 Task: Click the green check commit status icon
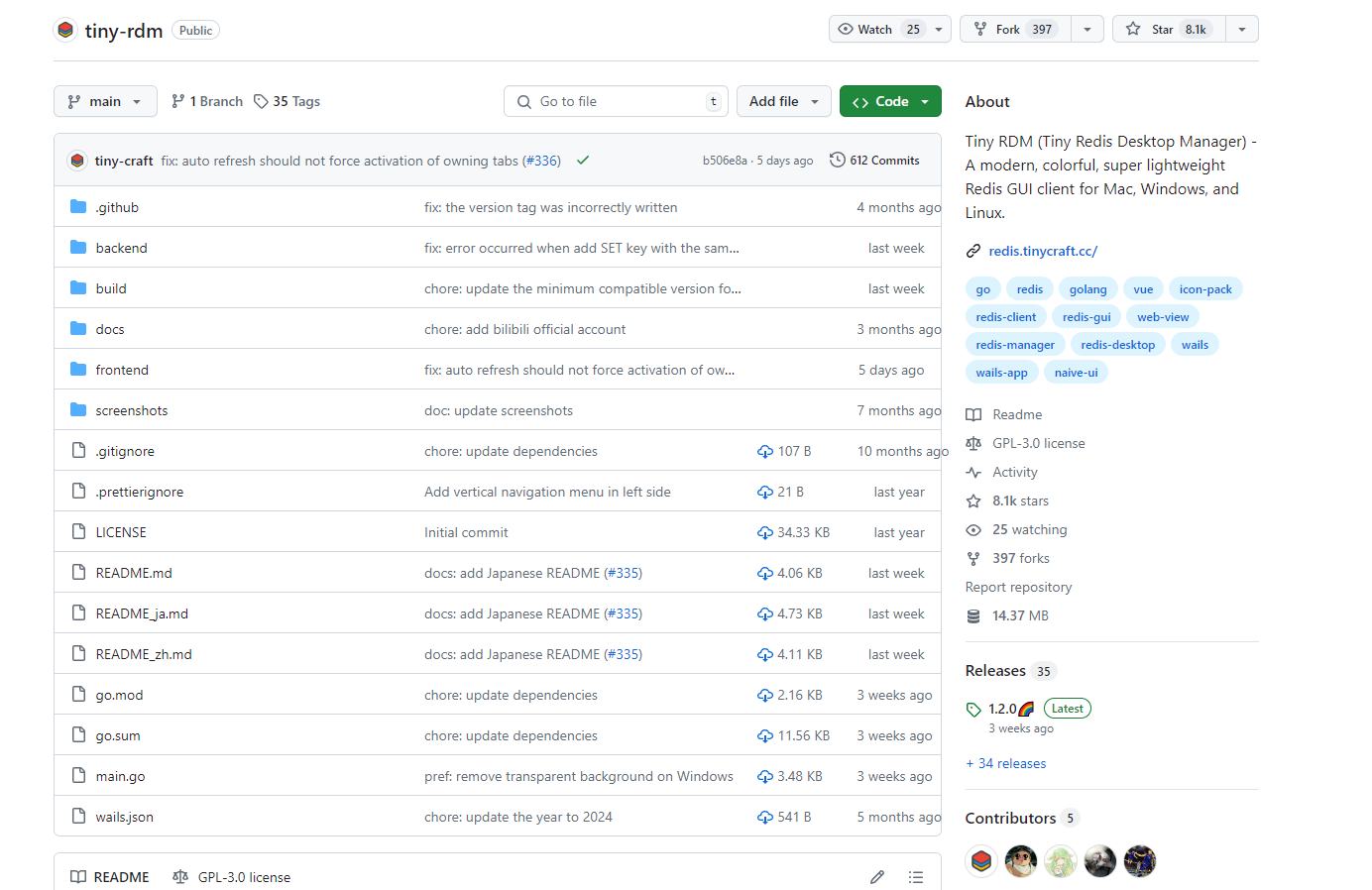pos(583,161)
